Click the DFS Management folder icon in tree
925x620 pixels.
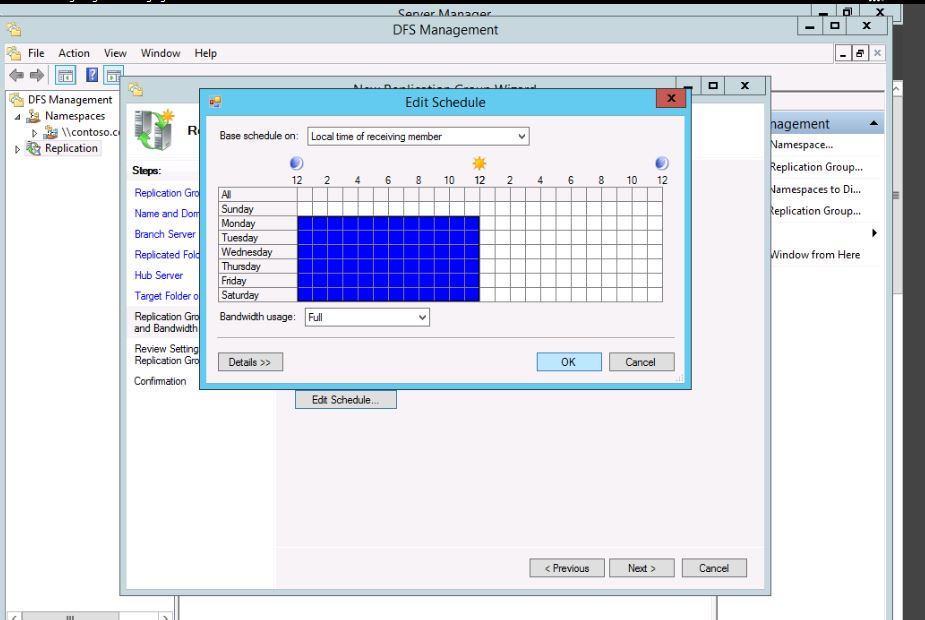click(x=17, y=100)
